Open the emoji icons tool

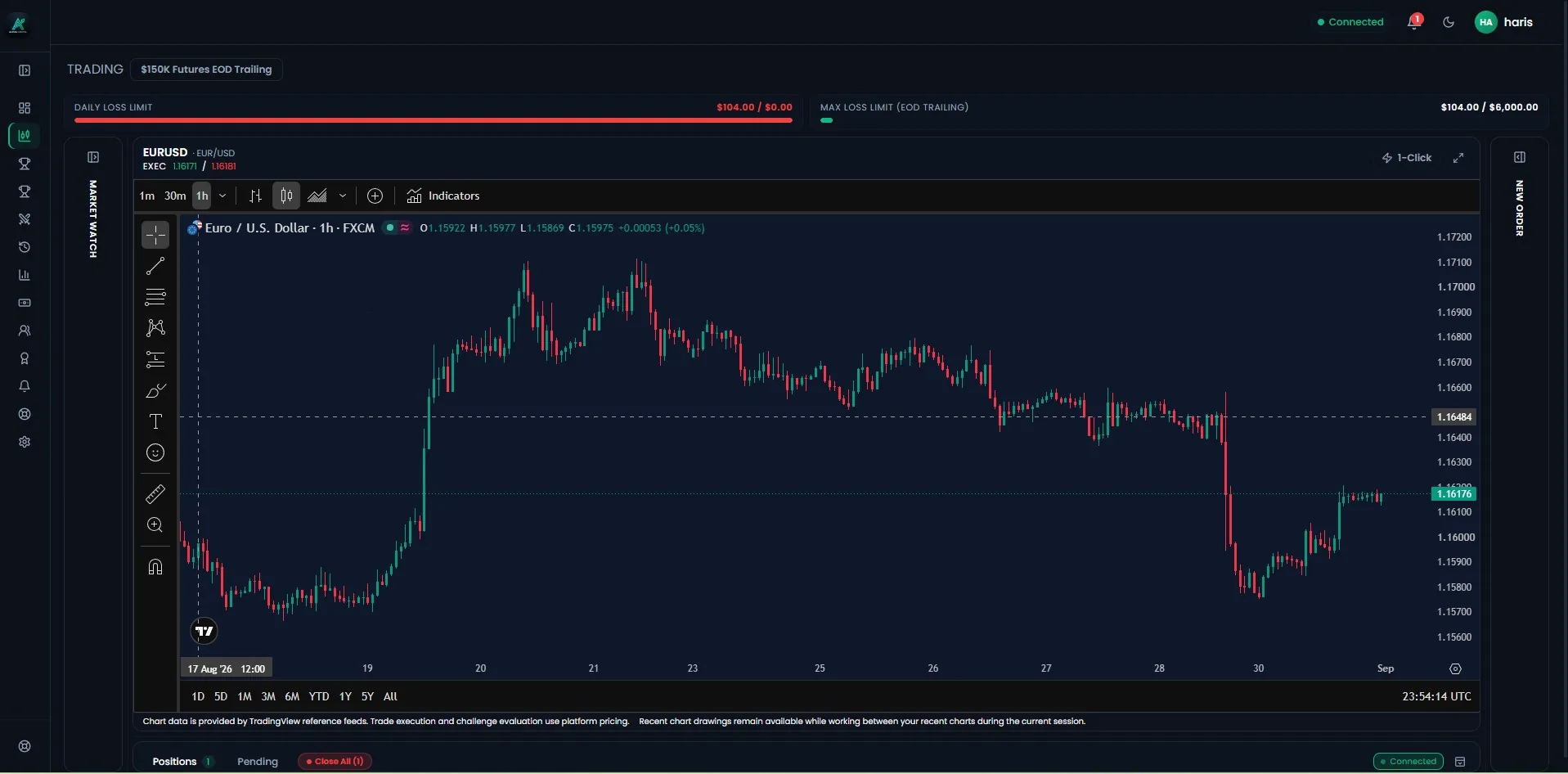(x=155, y=452)
